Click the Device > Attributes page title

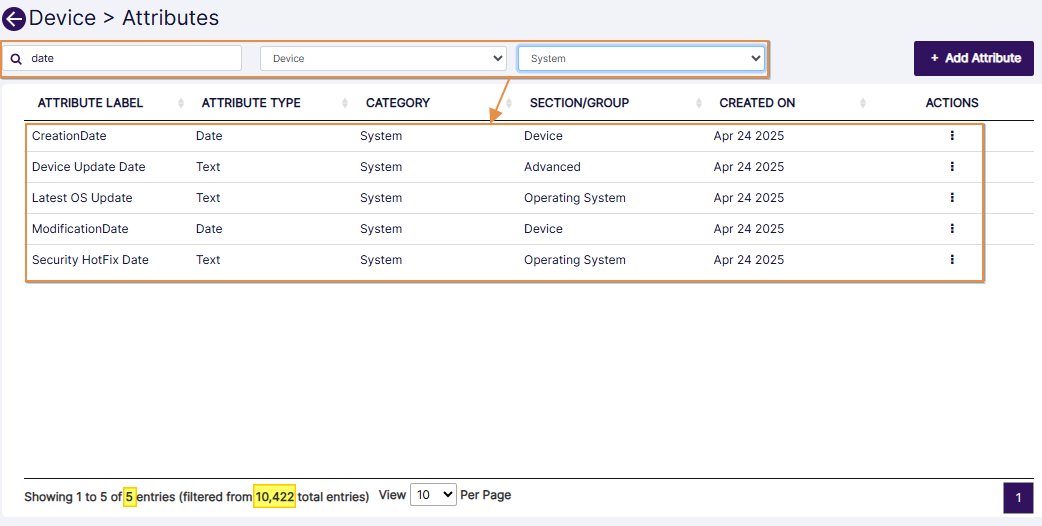click(124, 18)
